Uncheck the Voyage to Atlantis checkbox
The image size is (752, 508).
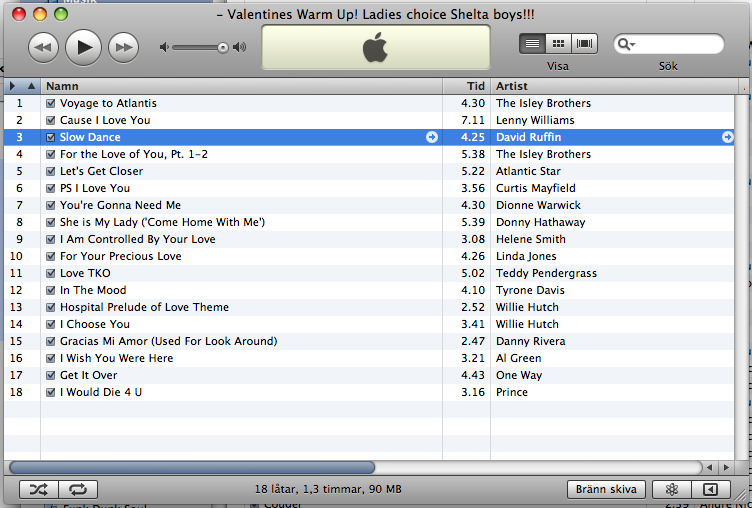(51, 103)
